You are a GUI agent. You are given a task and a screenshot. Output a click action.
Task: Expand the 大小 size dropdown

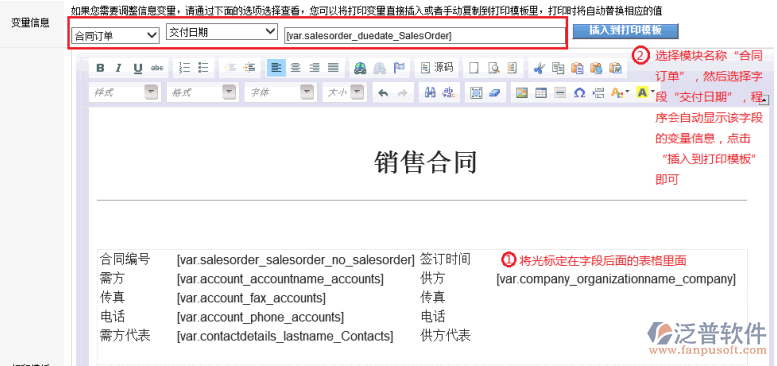pos(344,93)
